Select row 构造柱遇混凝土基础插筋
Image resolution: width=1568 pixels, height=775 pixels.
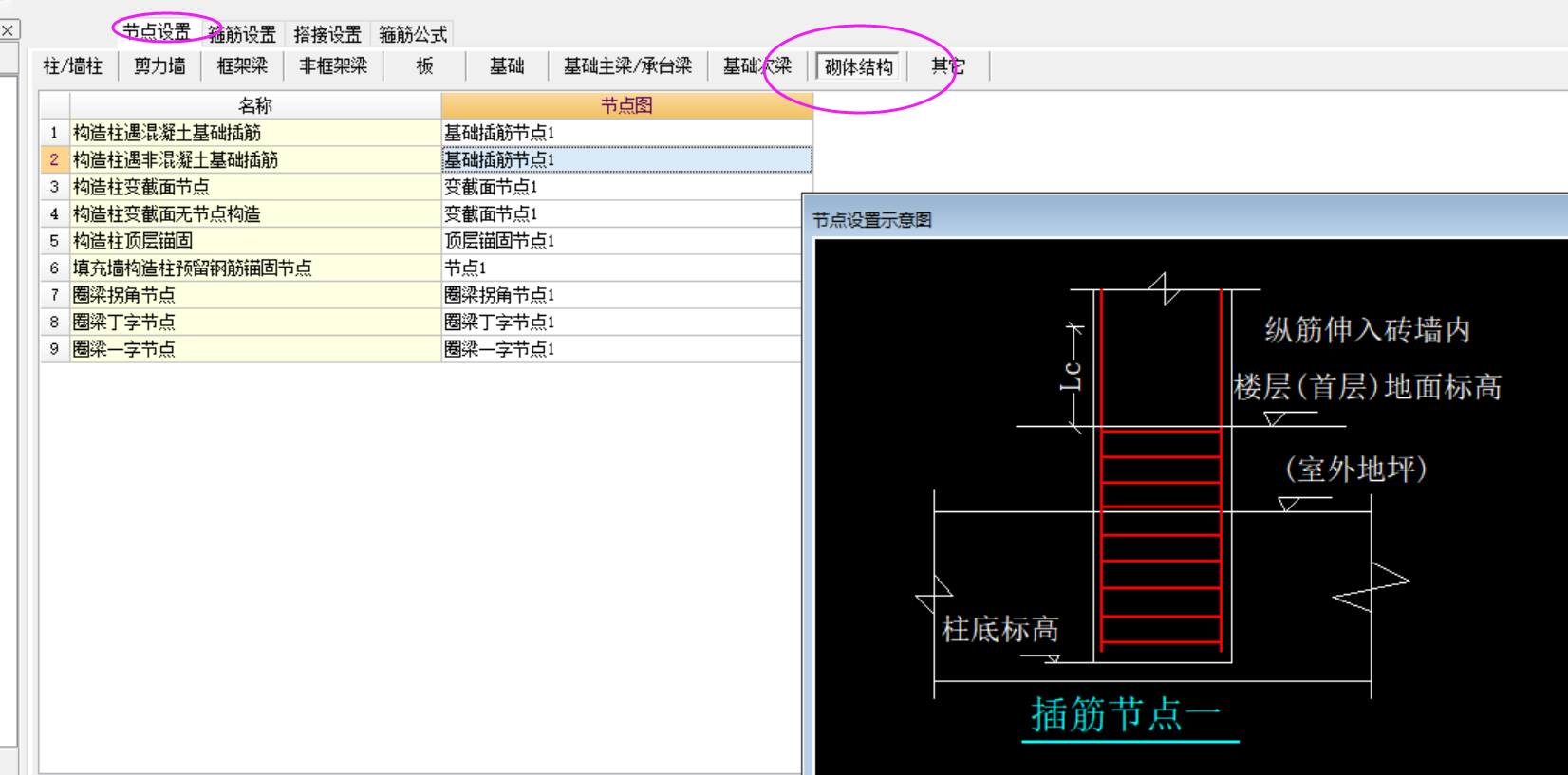click(x=255, y=133)
